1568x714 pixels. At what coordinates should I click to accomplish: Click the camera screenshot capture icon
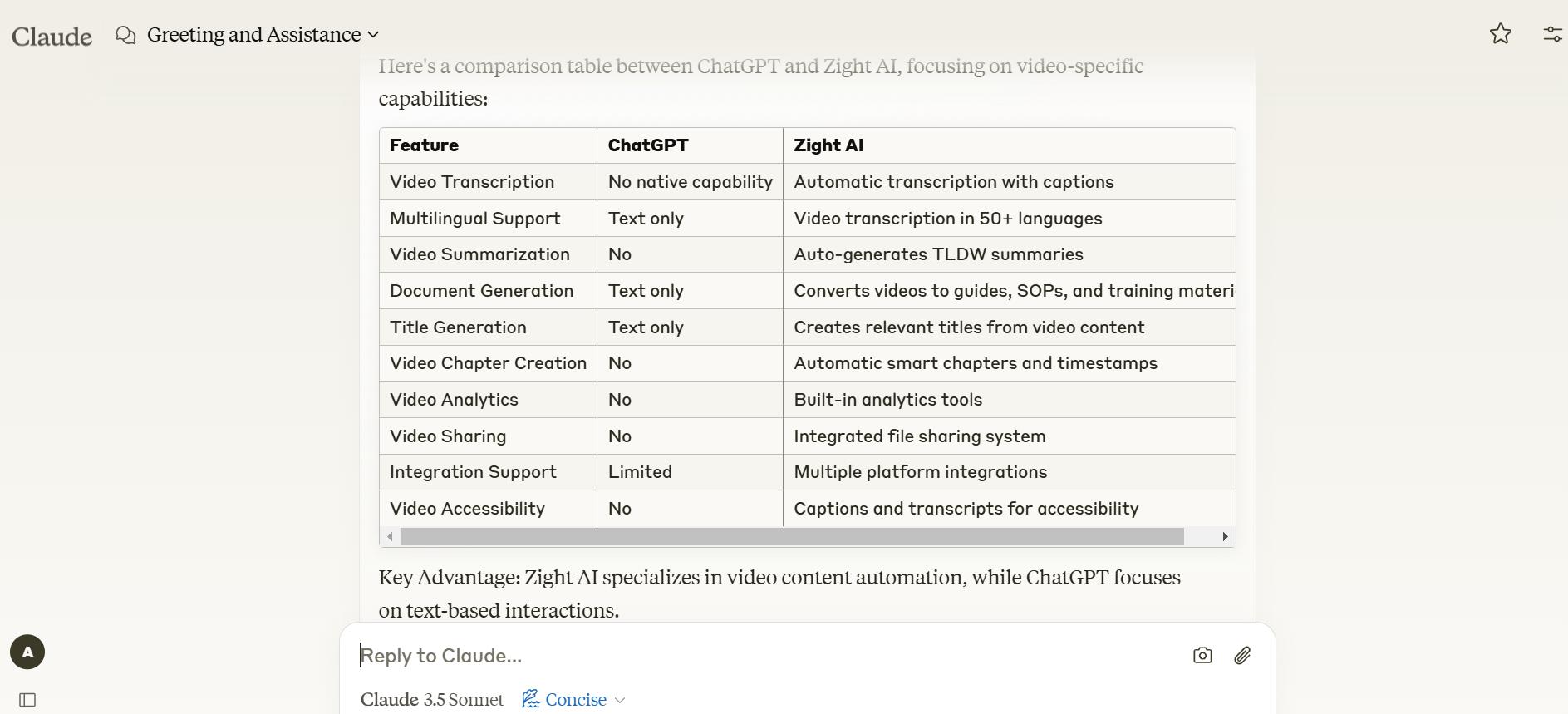point(1202,656)
